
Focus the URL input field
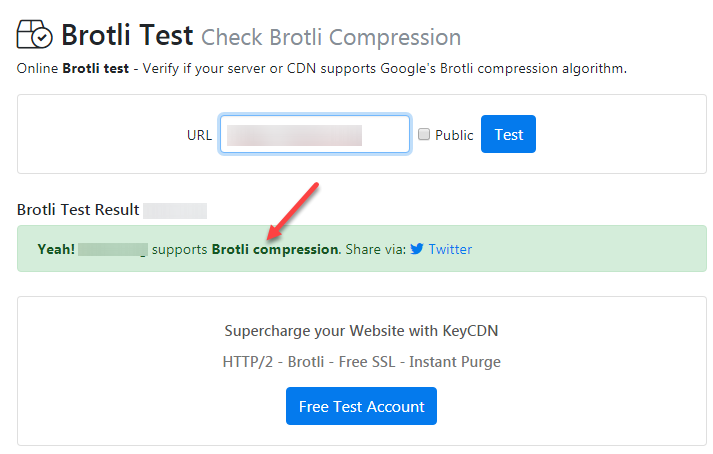315,134
